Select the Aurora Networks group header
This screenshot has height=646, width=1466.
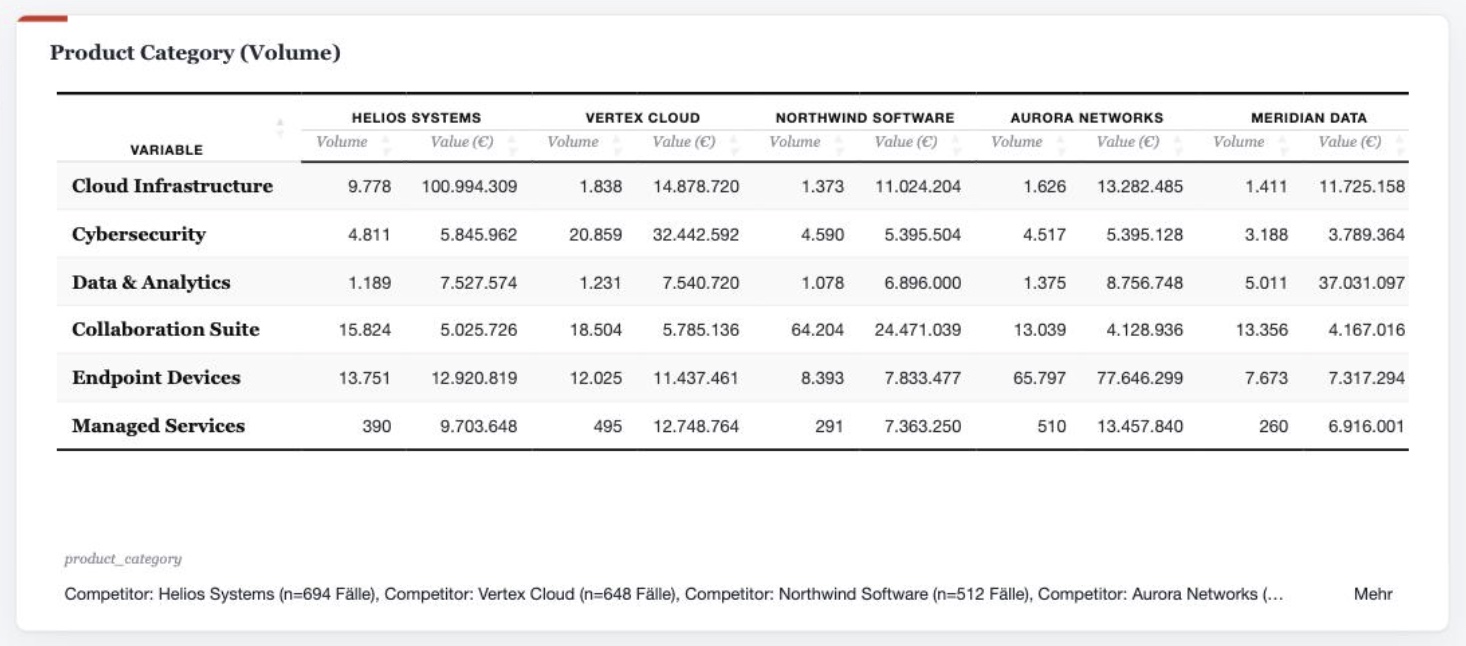coord(1087,117)
